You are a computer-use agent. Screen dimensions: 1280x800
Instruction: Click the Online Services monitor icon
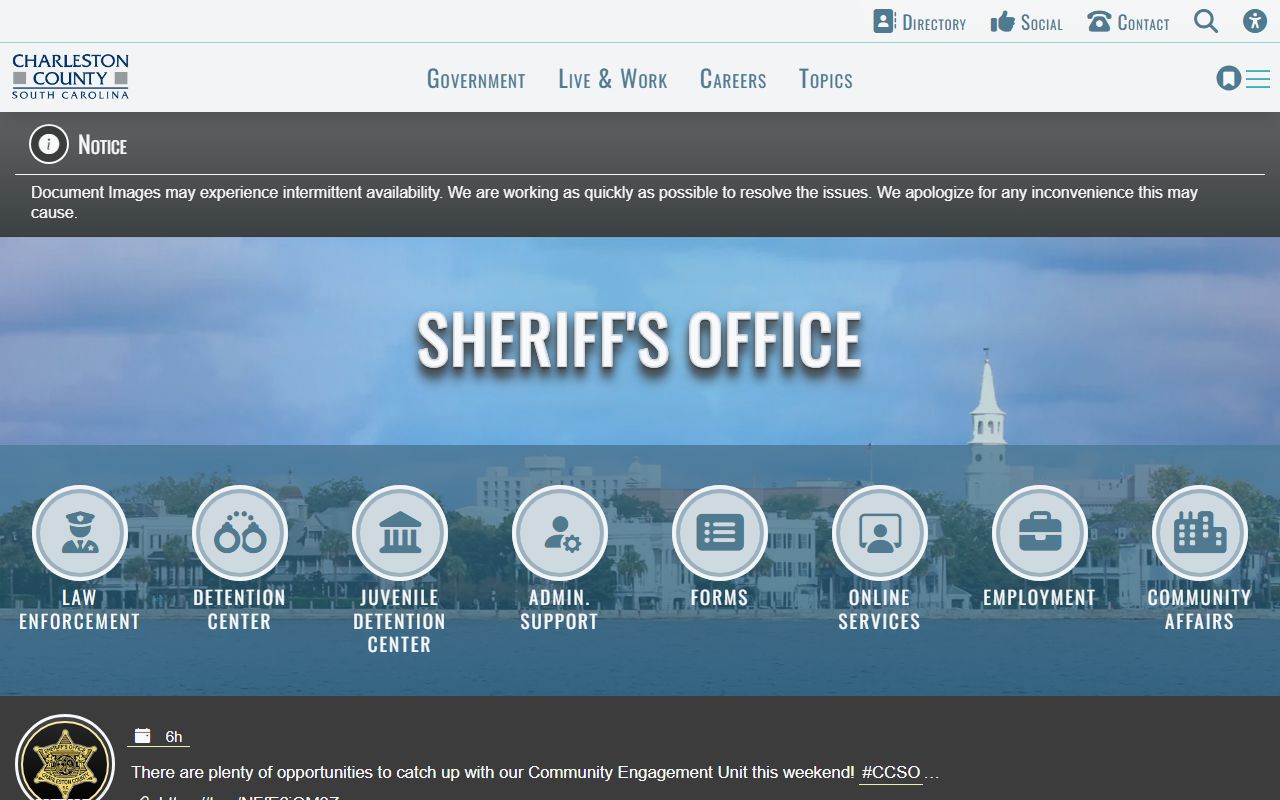point(880,533)
